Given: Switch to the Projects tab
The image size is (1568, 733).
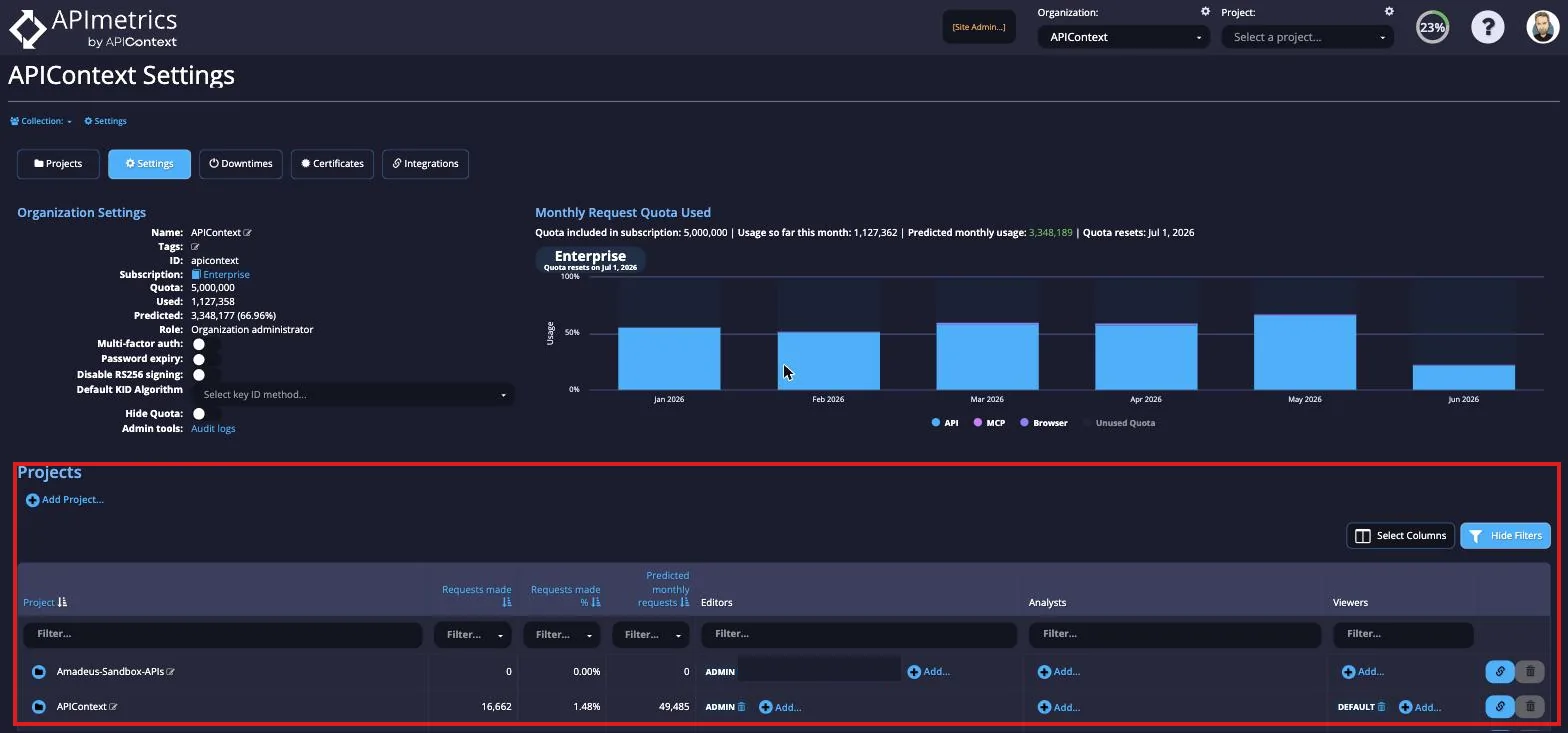Looking at the screenshot, I should (58, 164).
